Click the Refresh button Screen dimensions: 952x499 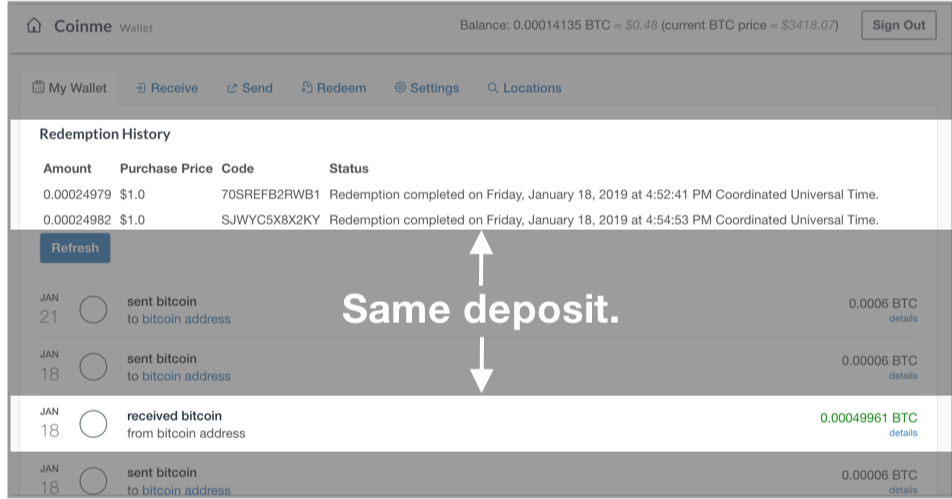(x=75, y=248)
